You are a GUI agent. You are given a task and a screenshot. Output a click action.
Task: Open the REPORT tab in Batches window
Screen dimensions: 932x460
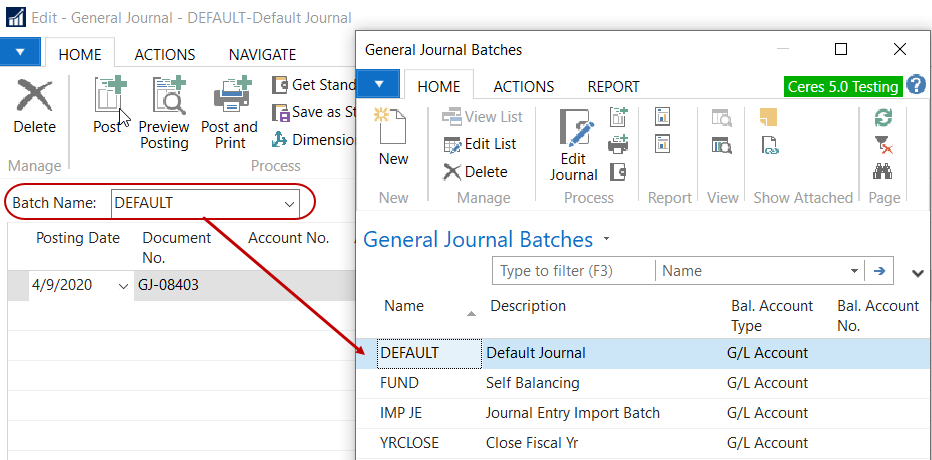tap(613, 87)
